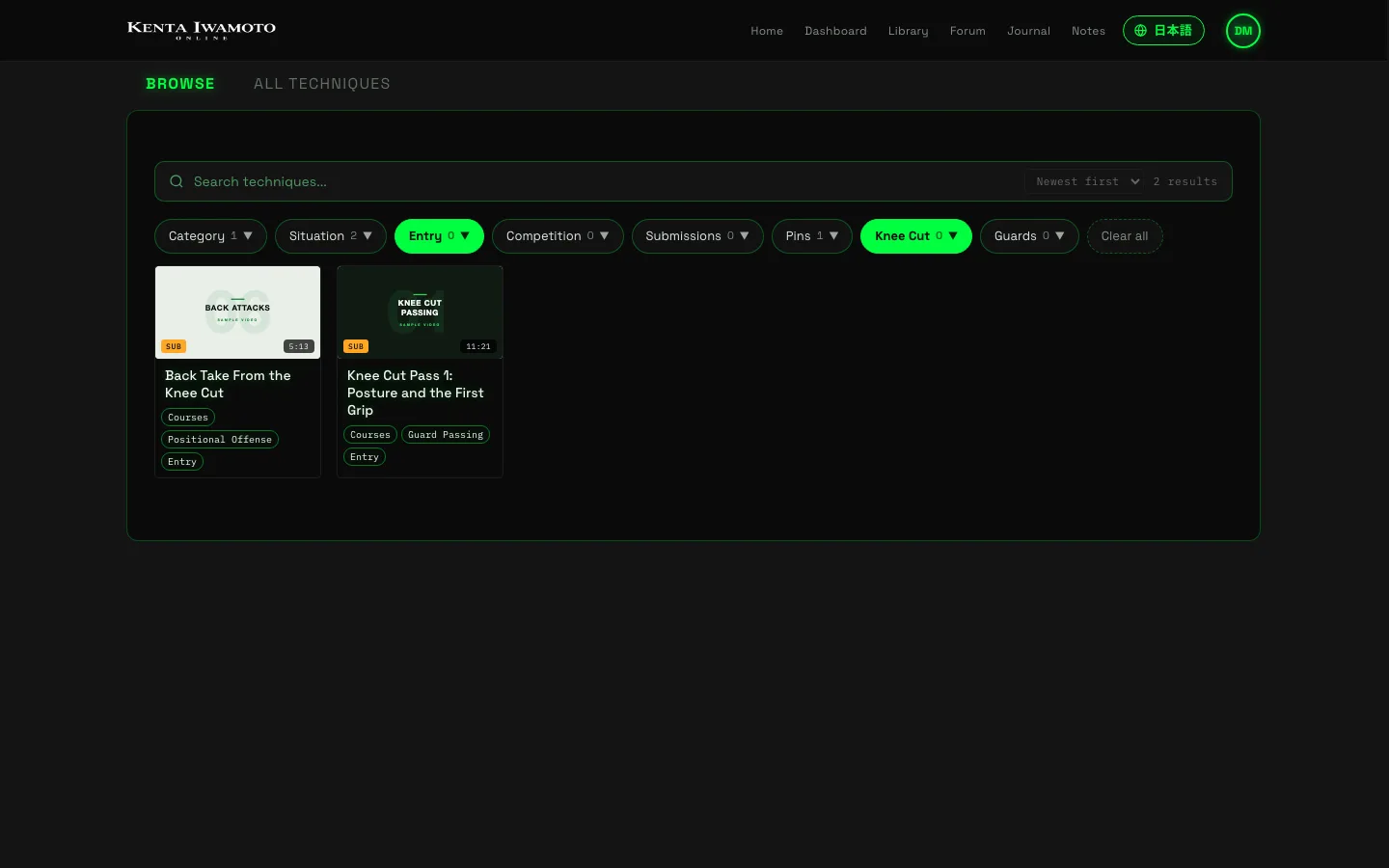The width and height of the screenshot is (1389, 868).
Task: Switch to the Browse tab
Action: 180,84
